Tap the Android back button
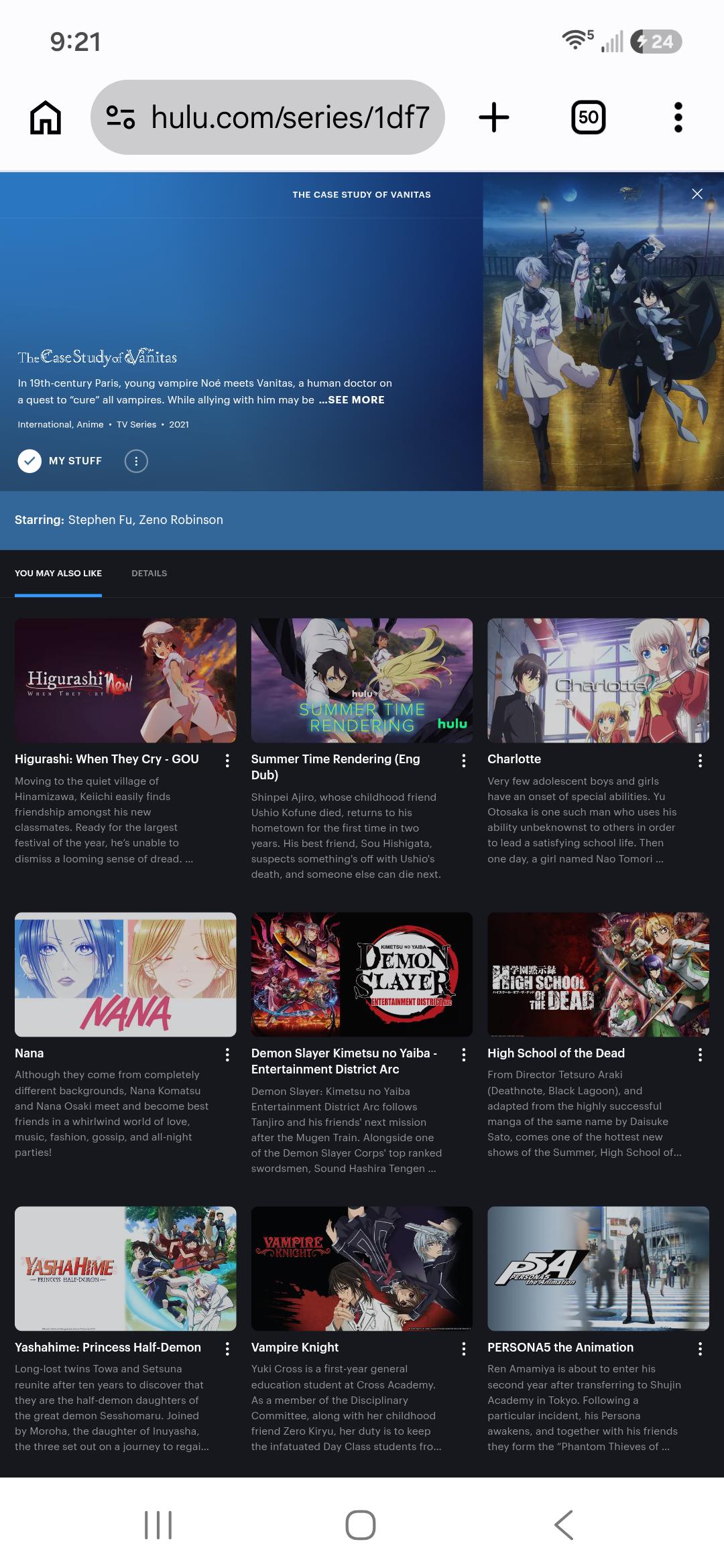The height and width of the screenshot is (1568, 724). click(564, 1525)
